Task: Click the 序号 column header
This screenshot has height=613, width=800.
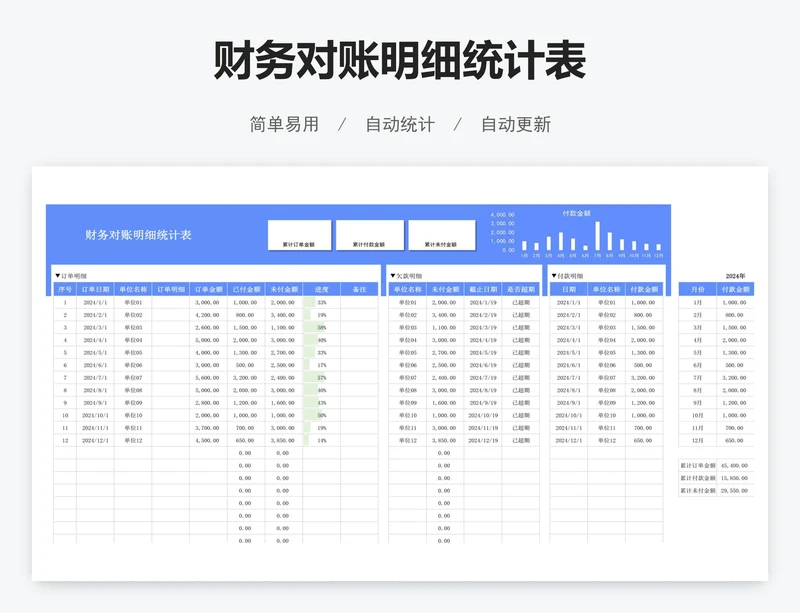Action: coord(65,289)
